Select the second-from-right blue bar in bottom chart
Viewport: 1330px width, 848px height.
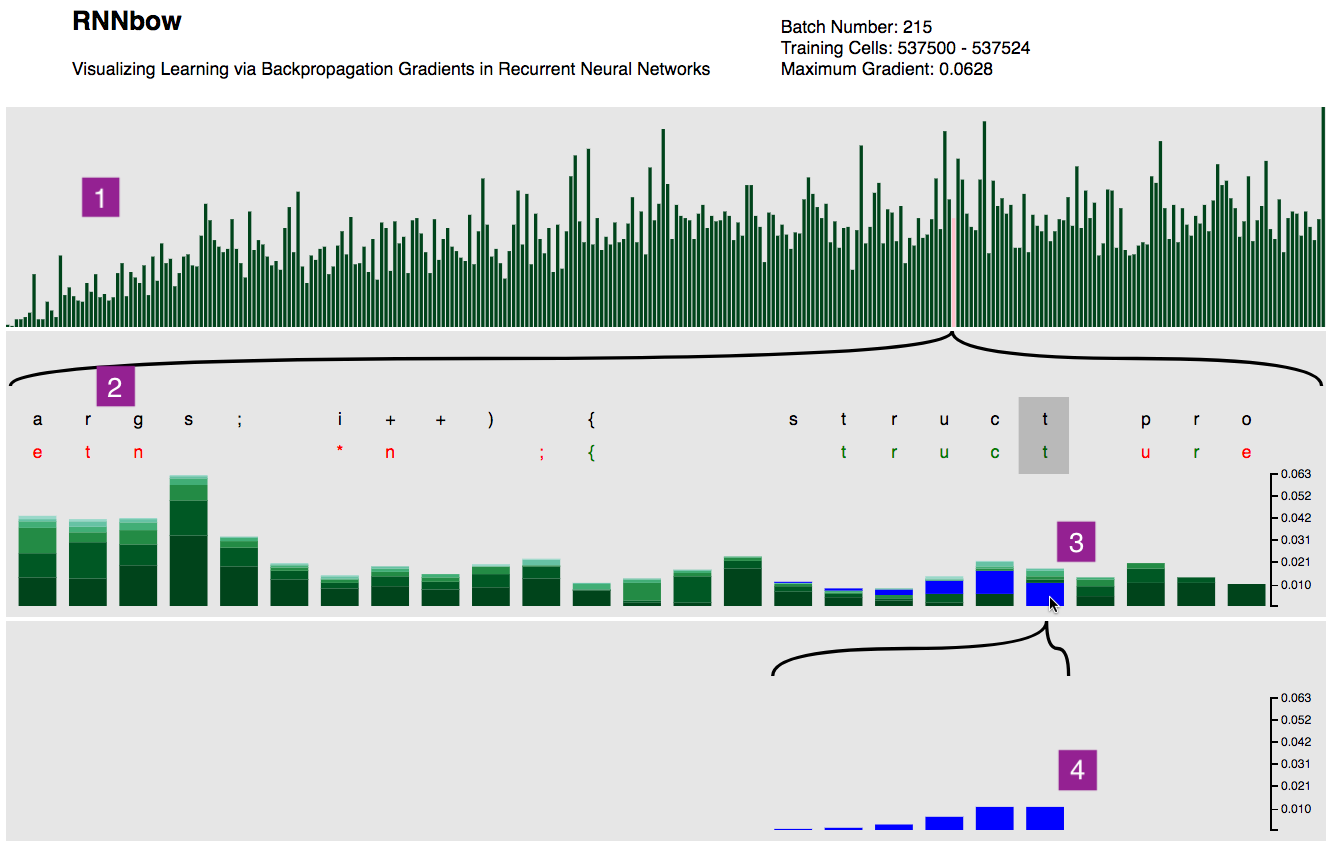click(995, 818)
